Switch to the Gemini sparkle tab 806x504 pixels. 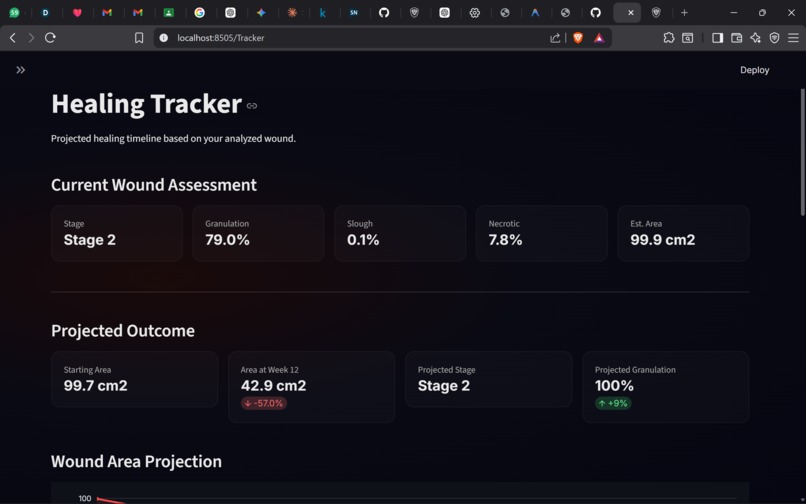coord(261,13)
